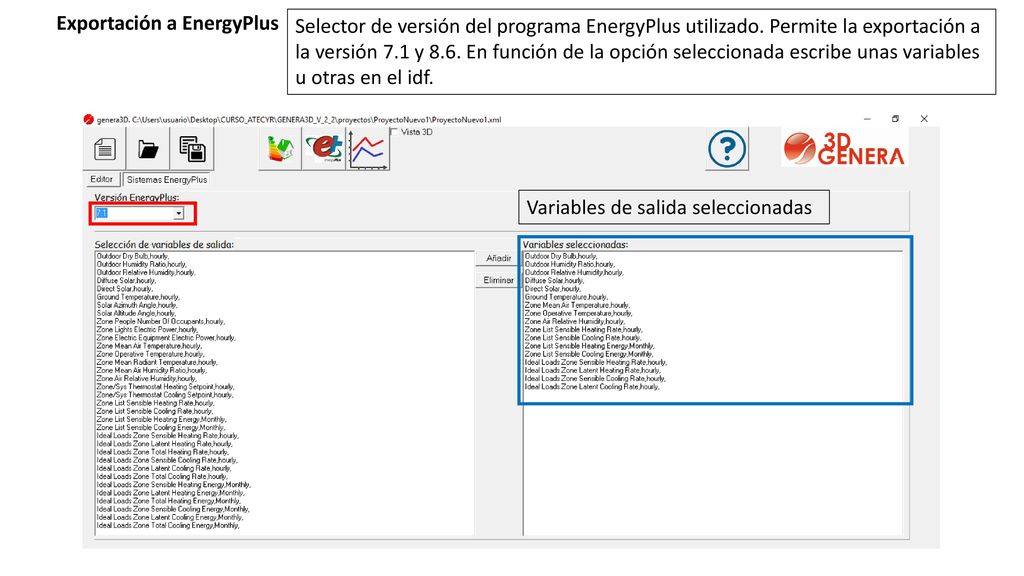This screenshot has width=1024, height=576.
Task: Select Zone Operative Temperature,hourly under Selección de variables
Action: click(x=151, y=354)
